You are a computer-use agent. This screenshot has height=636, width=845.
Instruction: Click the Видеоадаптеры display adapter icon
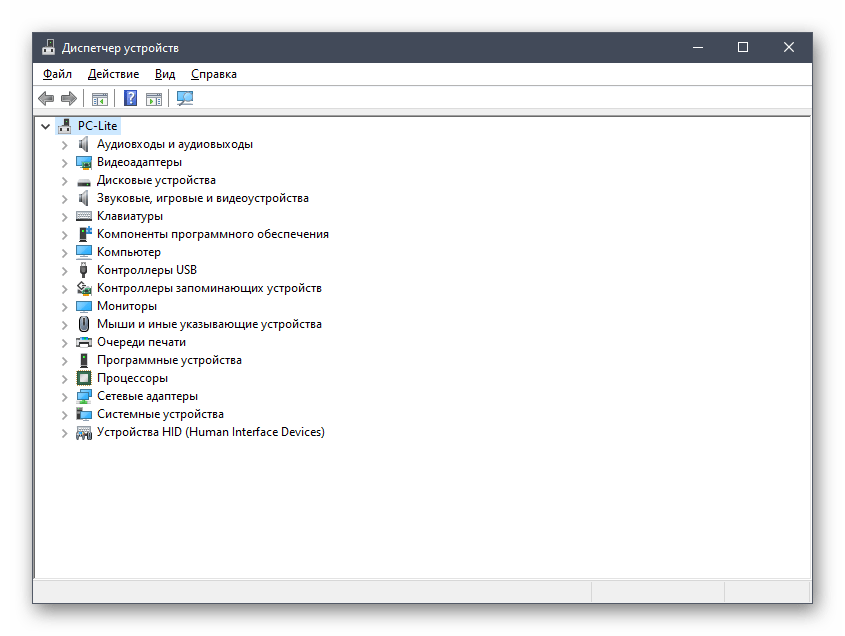point(84,162)
